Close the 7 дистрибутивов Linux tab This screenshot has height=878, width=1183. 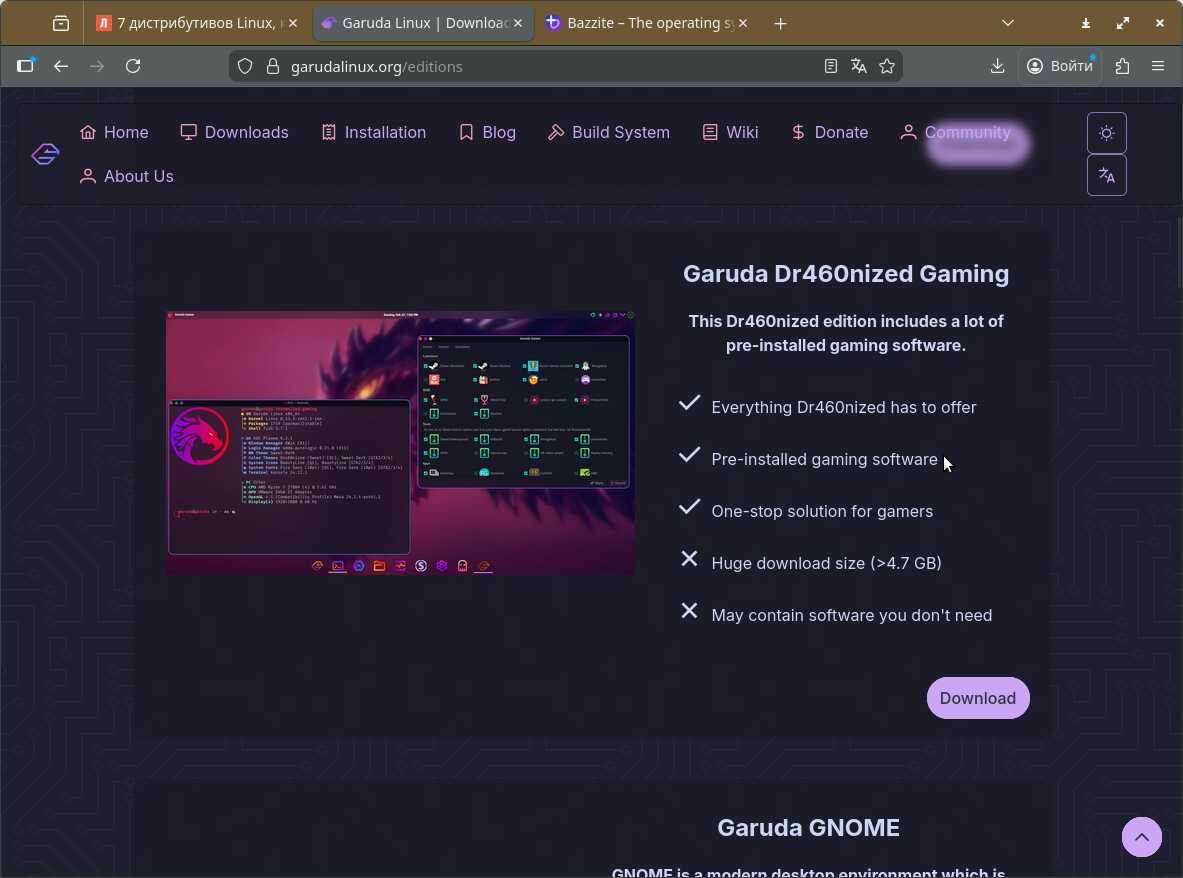293,23
